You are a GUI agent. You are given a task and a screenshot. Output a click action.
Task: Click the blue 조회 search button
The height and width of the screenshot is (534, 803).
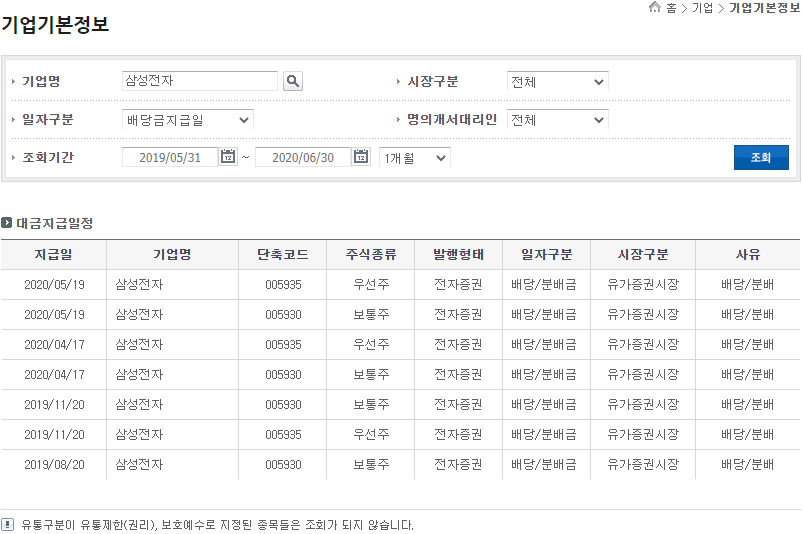tap(761, 157)
